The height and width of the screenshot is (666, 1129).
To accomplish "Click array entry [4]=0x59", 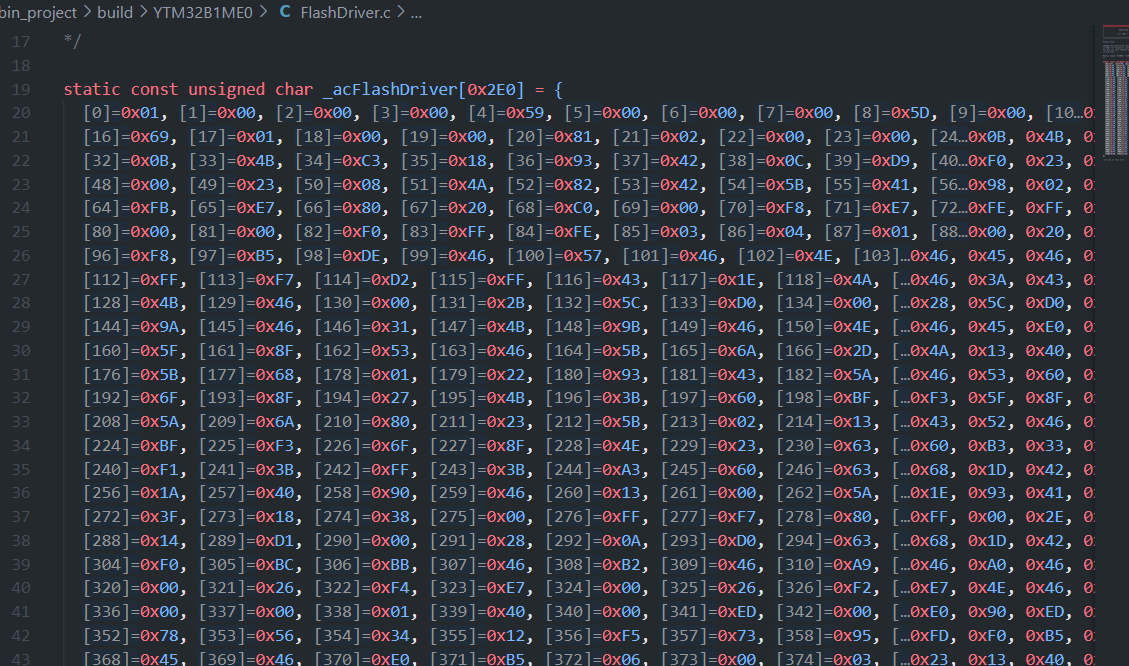I will click(506, 113).
